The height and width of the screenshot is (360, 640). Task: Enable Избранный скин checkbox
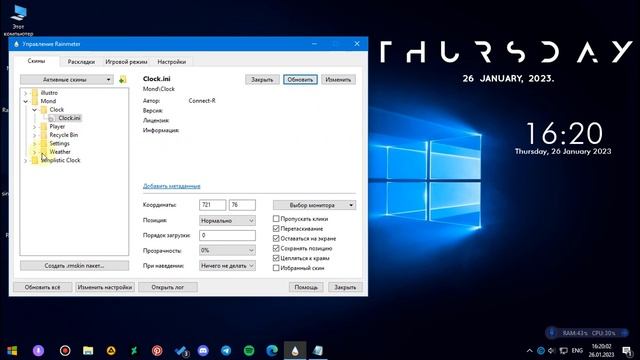276,268
